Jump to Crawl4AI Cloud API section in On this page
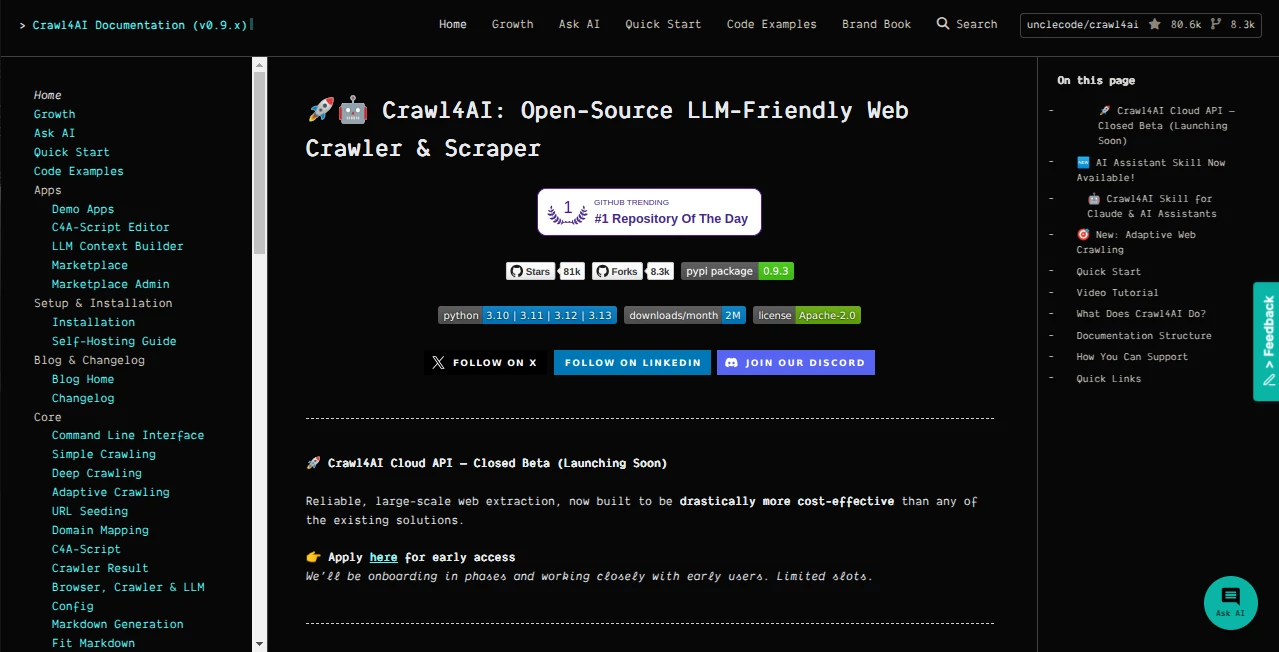The height and width of the screenshot is (652, 1279). tap(1166, 126)
